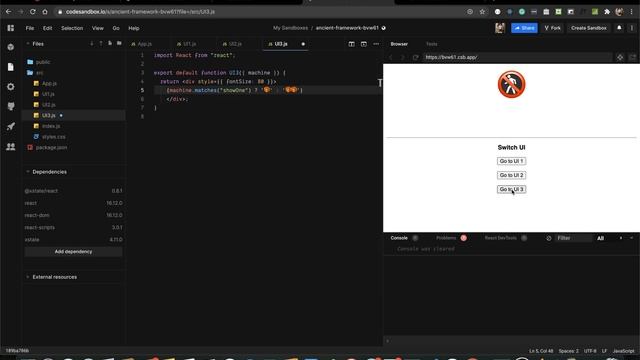Collapse the src folder
The width and height of the screenshot is (640, 360).
[35, 73]
